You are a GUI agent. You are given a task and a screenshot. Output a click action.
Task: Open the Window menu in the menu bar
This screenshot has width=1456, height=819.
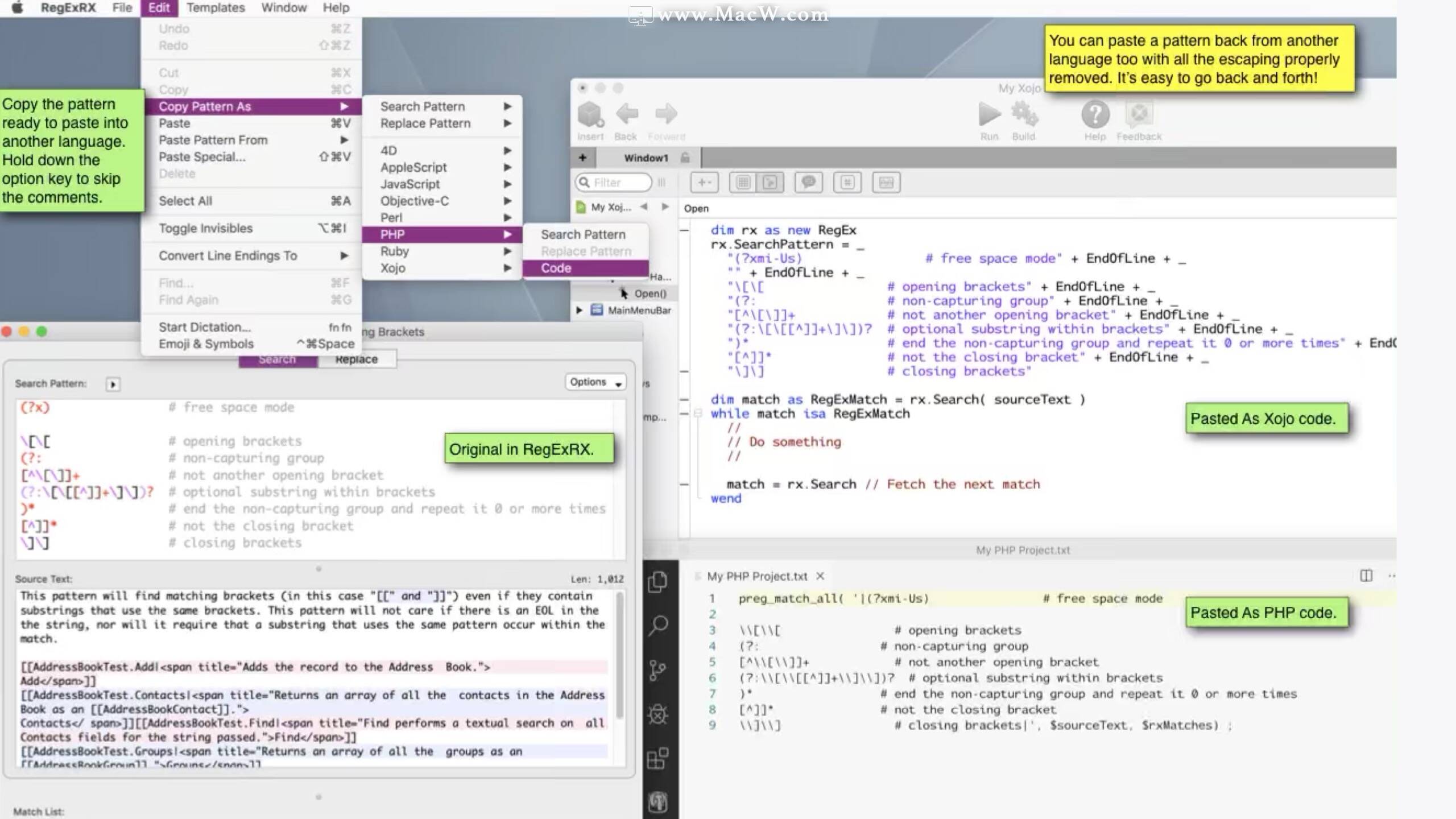tap(284, 8)
